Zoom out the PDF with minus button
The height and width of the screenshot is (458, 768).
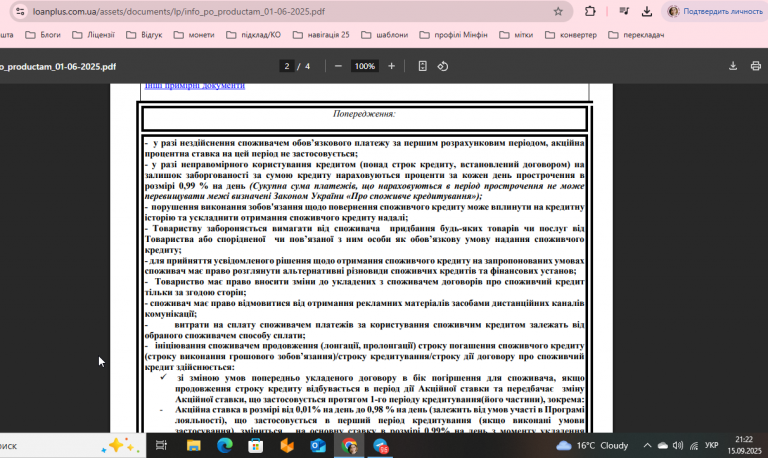point(338,66)
